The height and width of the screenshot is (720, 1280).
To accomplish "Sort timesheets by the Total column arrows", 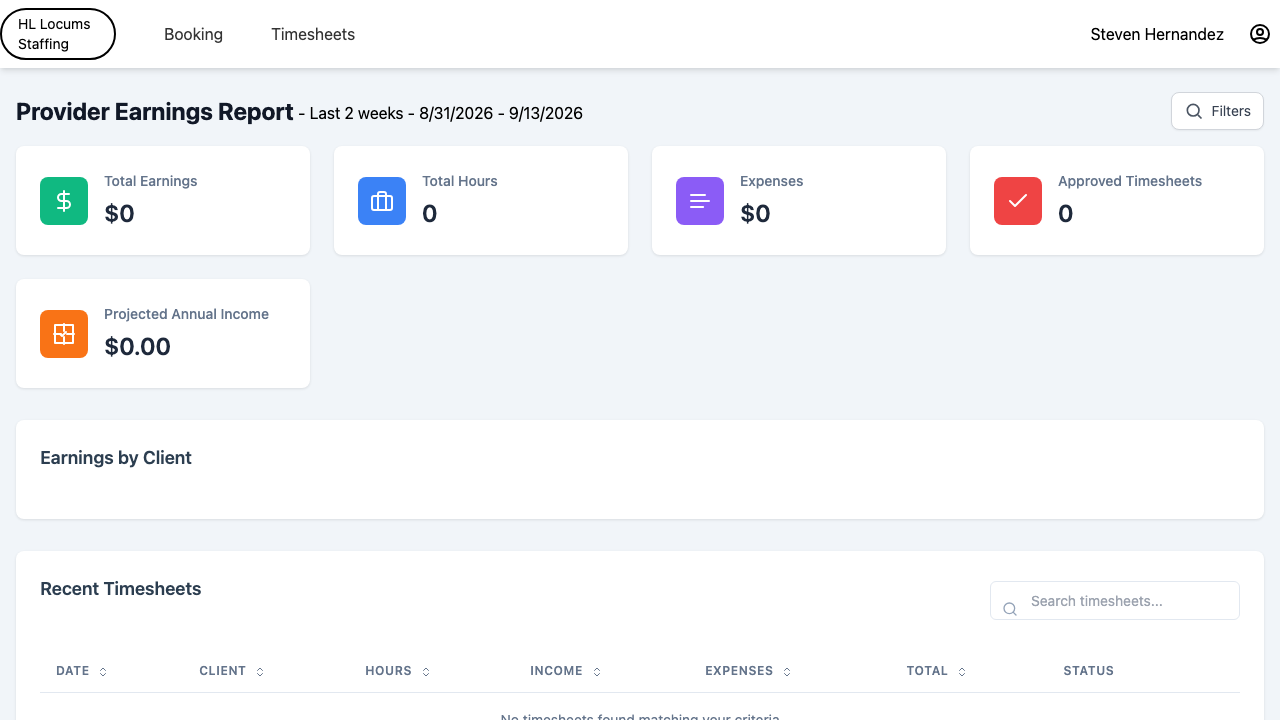I will click(962, 672).
